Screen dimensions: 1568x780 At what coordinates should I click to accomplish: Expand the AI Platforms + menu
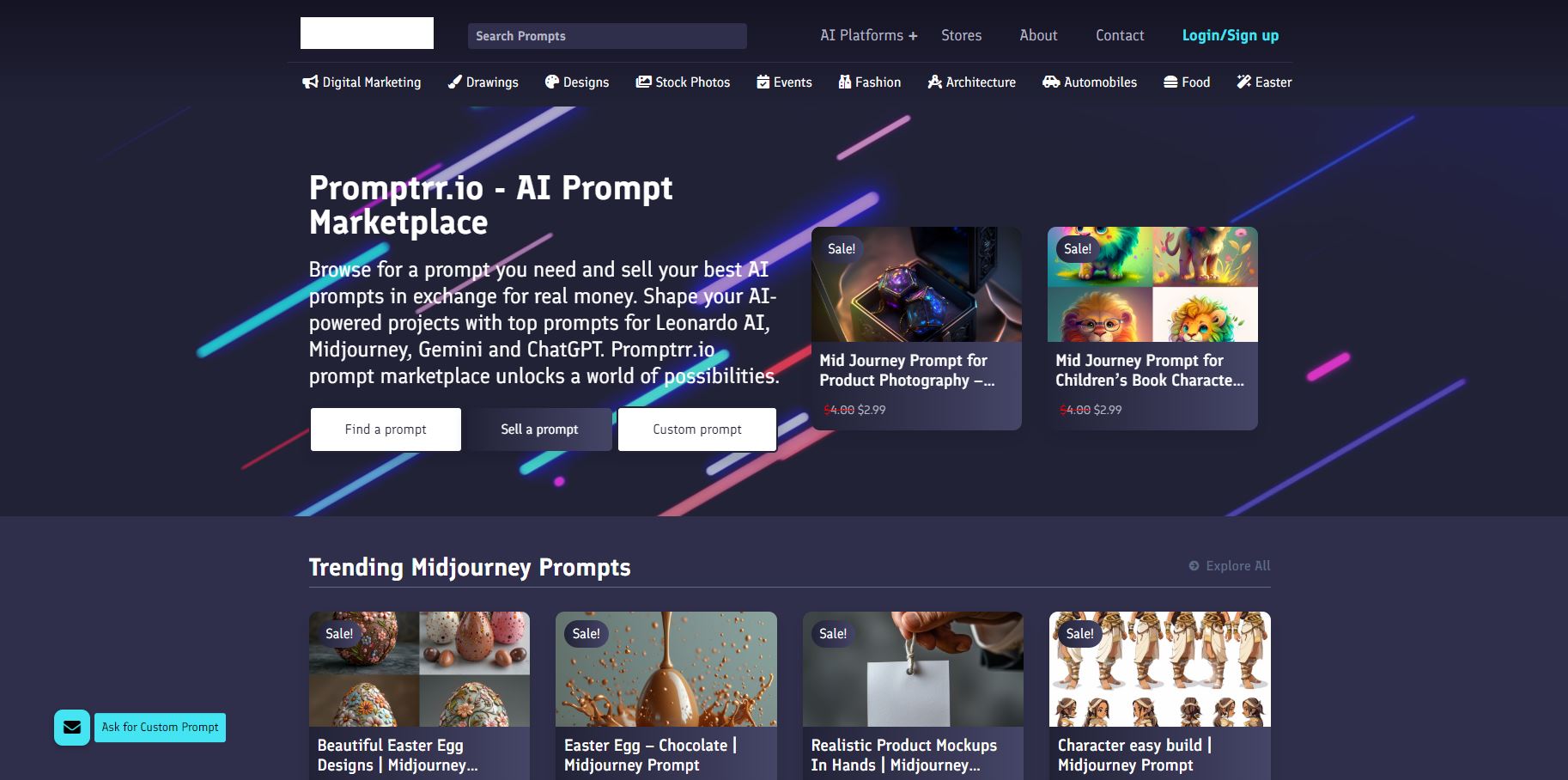coord(868,35)
